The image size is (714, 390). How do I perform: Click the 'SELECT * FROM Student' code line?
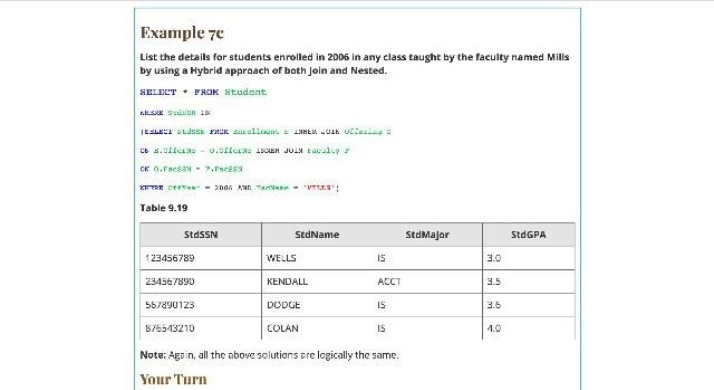pos(203,92)
